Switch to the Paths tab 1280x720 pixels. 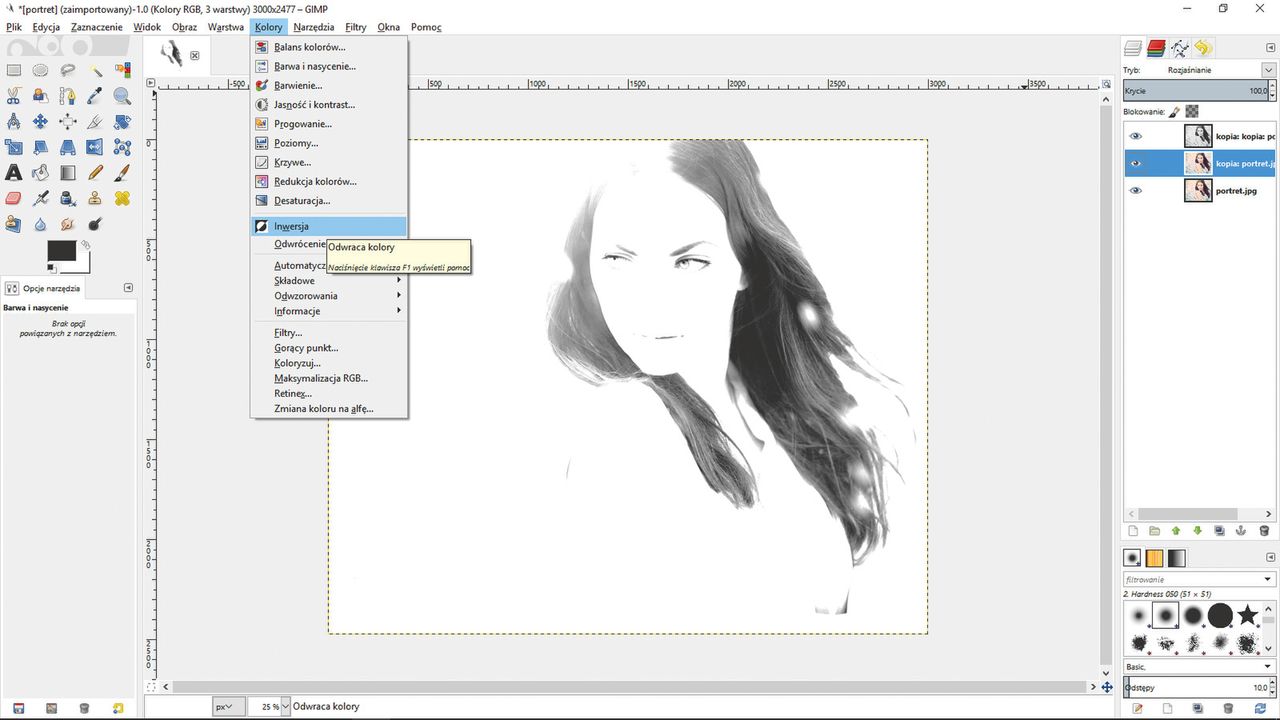[x=1180, y=47]
